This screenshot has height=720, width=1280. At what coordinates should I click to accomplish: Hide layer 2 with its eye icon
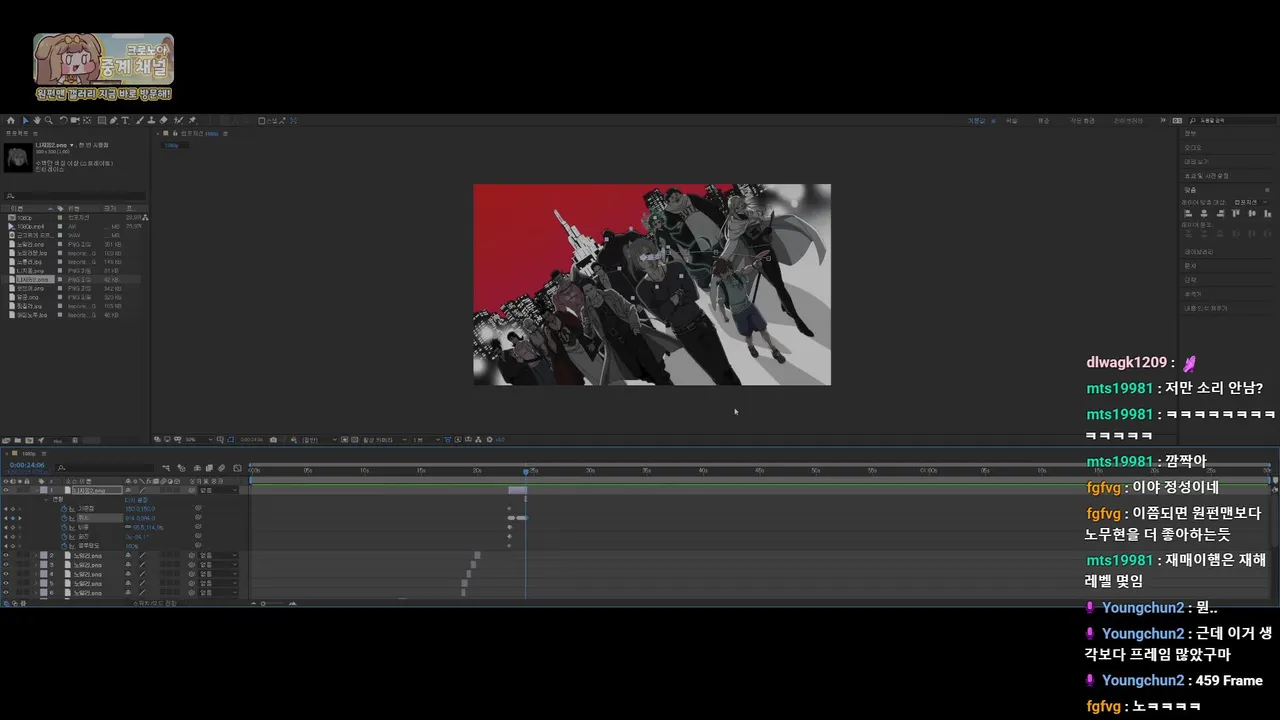pyautogui.click(x=6, y=555)
